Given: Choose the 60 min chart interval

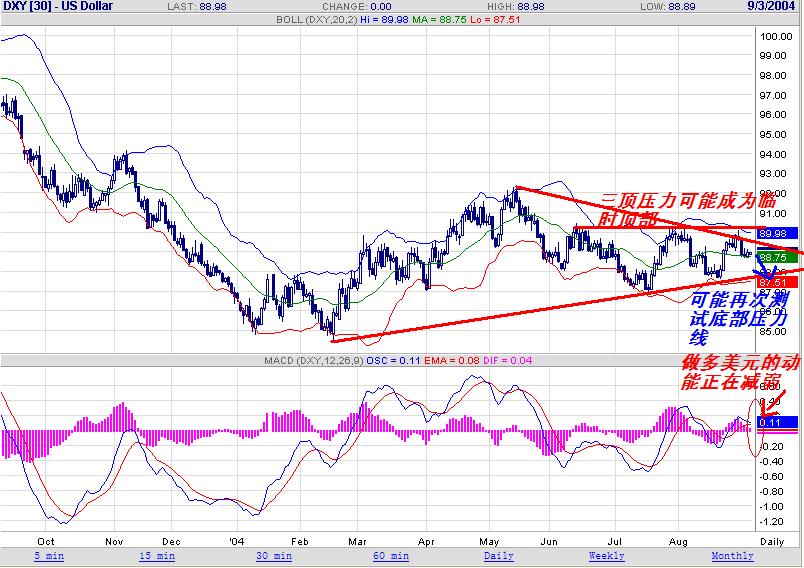Looking at the screenshot, I should (391, 556).
